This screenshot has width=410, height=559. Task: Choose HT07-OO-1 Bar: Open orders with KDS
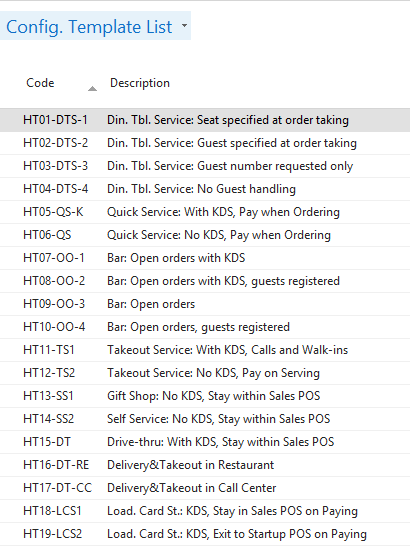click(x=205, y=258)
